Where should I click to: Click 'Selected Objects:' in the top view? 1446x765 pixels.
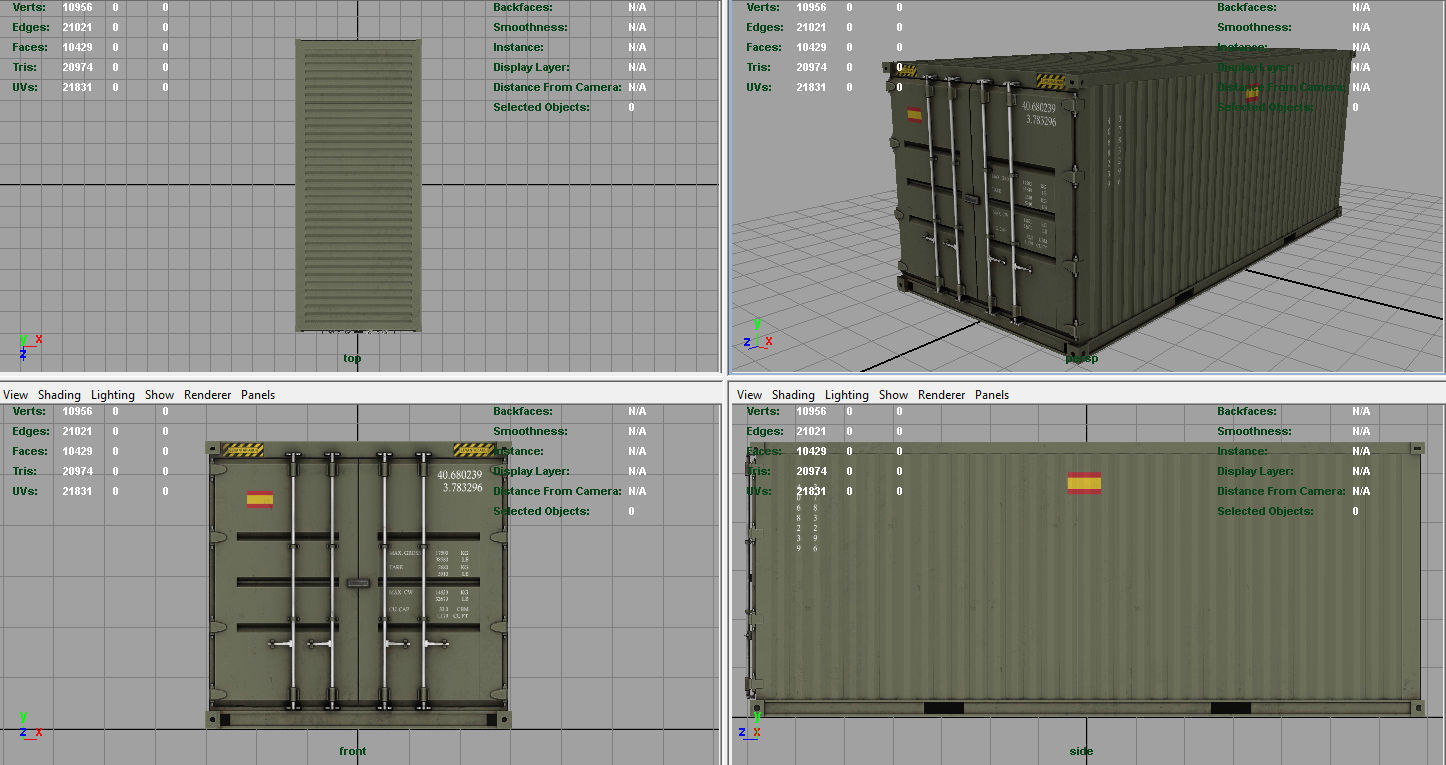point(541,107)
